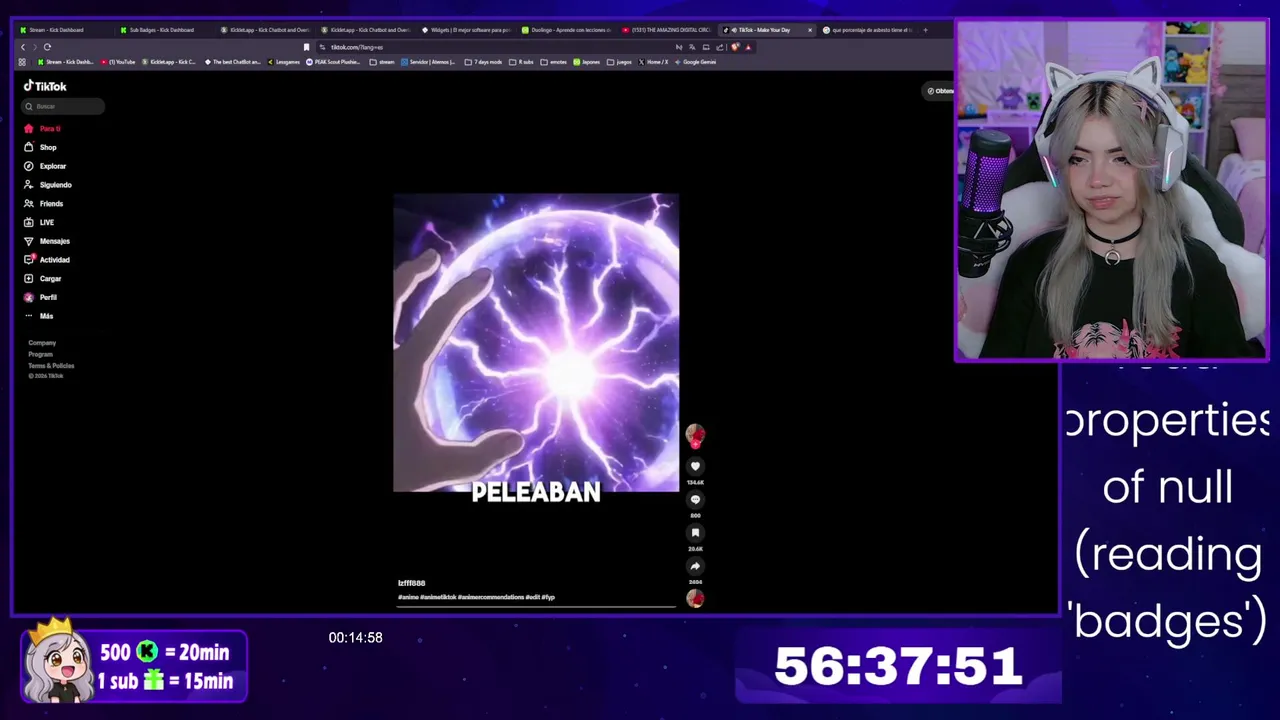Screen dimensions: 1280x720
Task: Open the Friends page
Action: click(44, 203)
